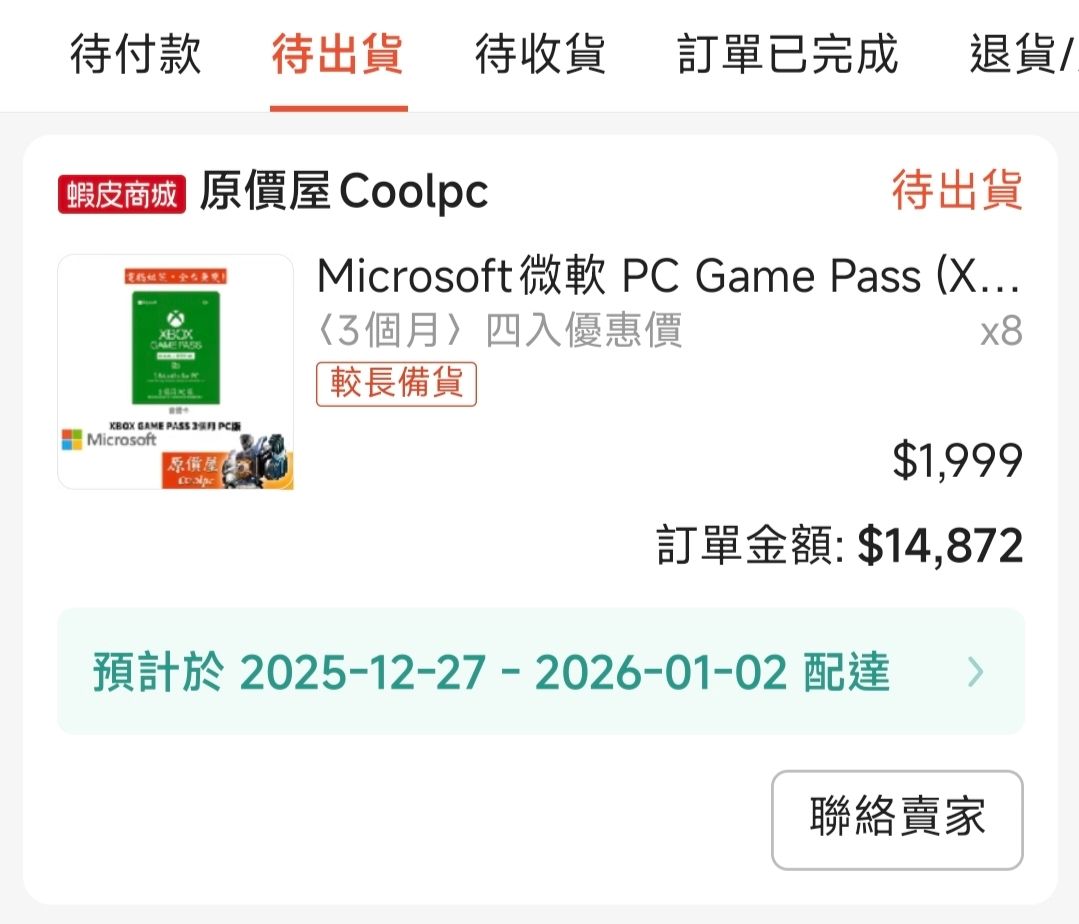Switch to the partially visible 退貨 tab
The height and width of the screenshot is (924, 1079).
pos(1022,54)
